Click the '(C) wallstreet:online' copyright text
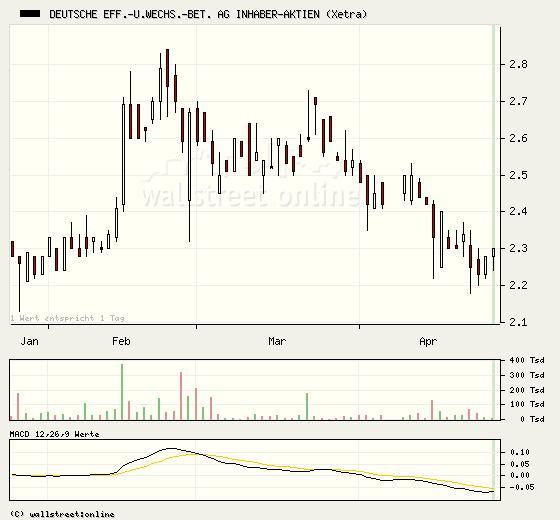 coord(62,514)
